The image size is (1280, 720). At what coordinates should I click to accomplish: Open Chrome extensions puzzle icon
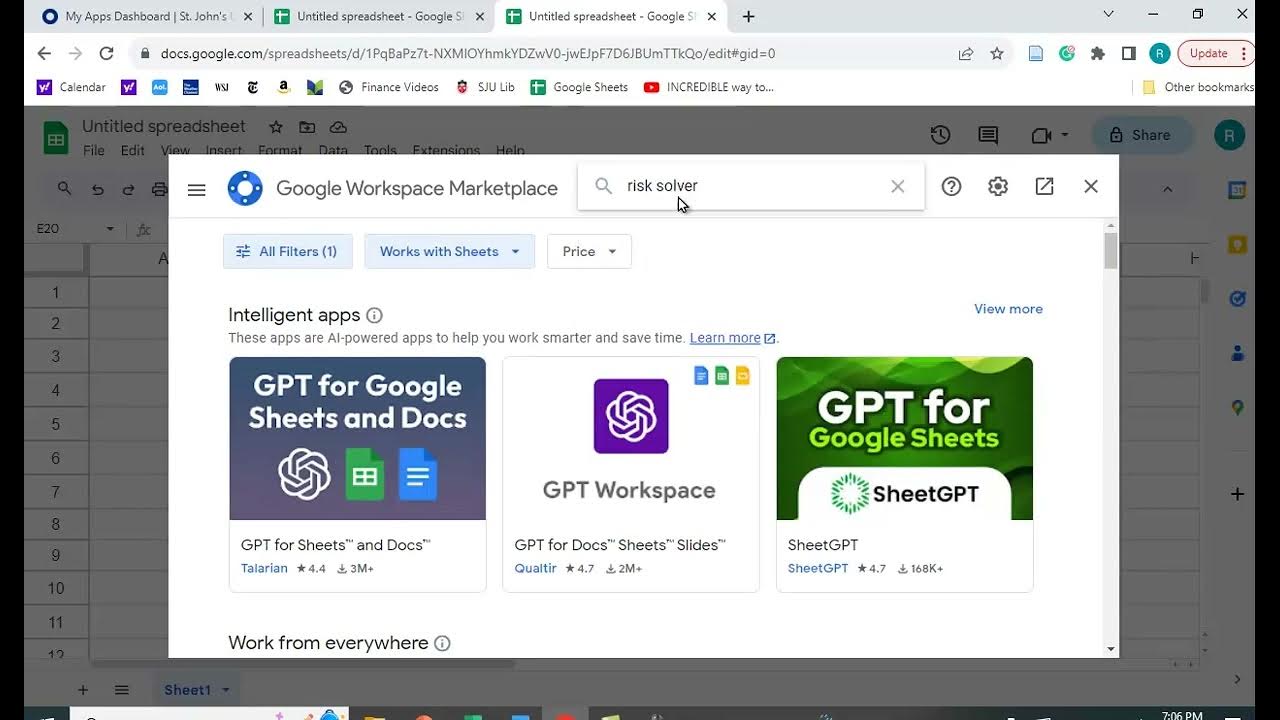1098,54
